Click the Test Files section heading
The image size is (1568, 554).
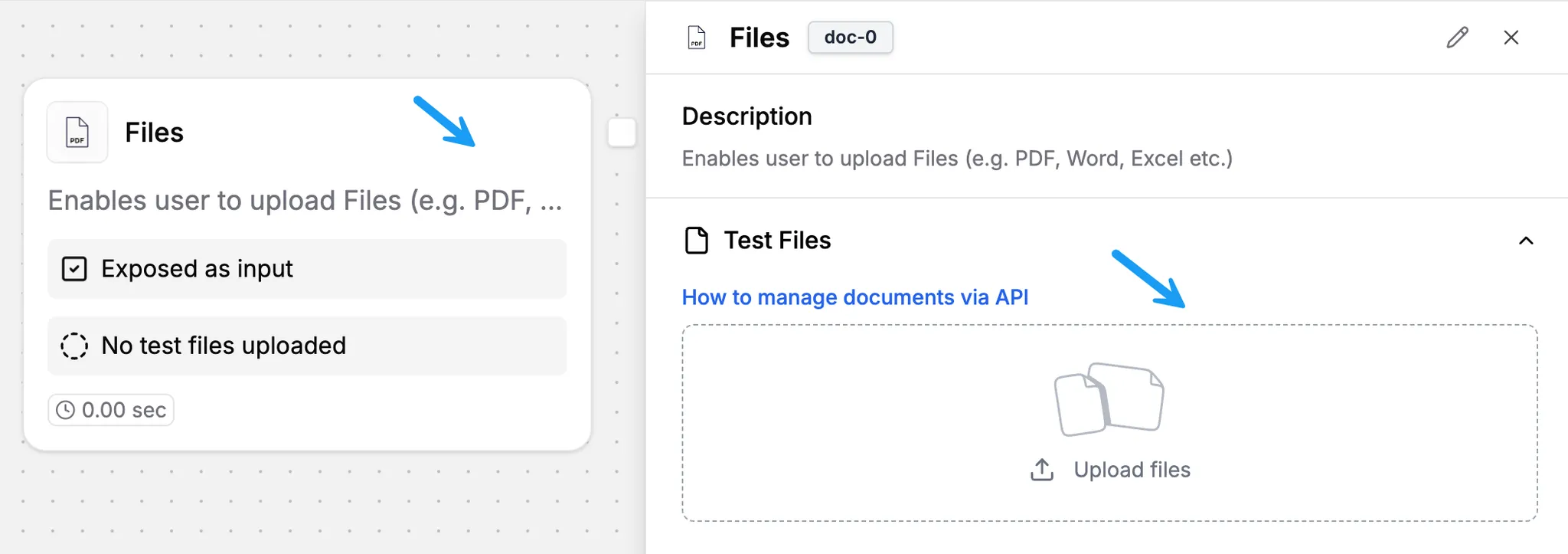pyautogui.click(x=777, y=241)
